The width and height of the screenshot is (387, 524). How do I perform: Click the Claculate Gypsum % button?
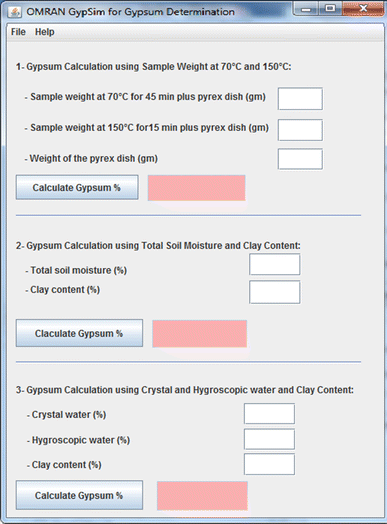(x=79, y=333)
